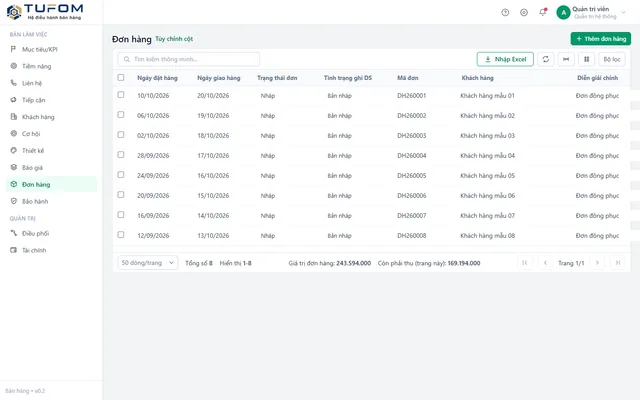
Task: Check the row for order DH260001
Action: point(121,95)
